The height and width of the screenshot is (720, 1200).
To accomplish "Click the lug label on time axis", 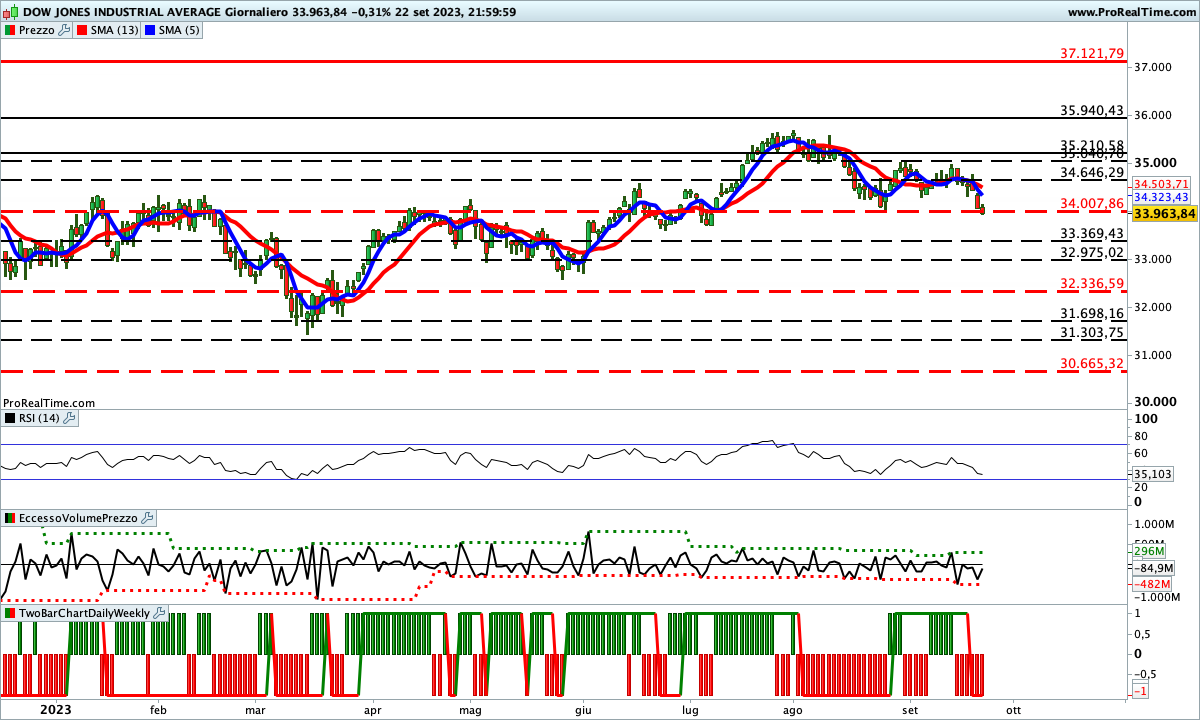I will tap(689, 709).
